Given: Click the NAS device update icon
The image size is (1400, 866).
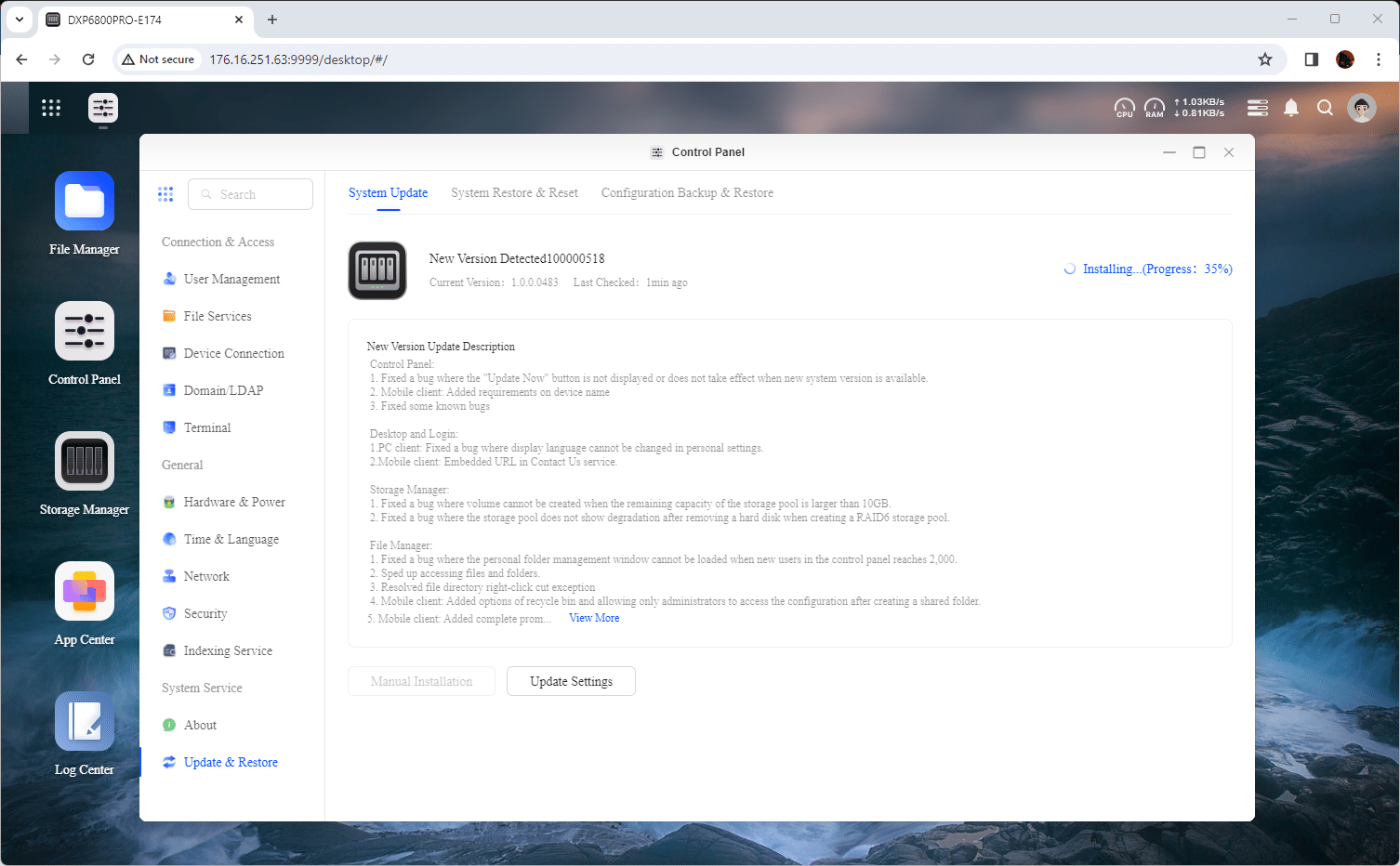Looking at the screenshot, I should [x=377, y=270].
